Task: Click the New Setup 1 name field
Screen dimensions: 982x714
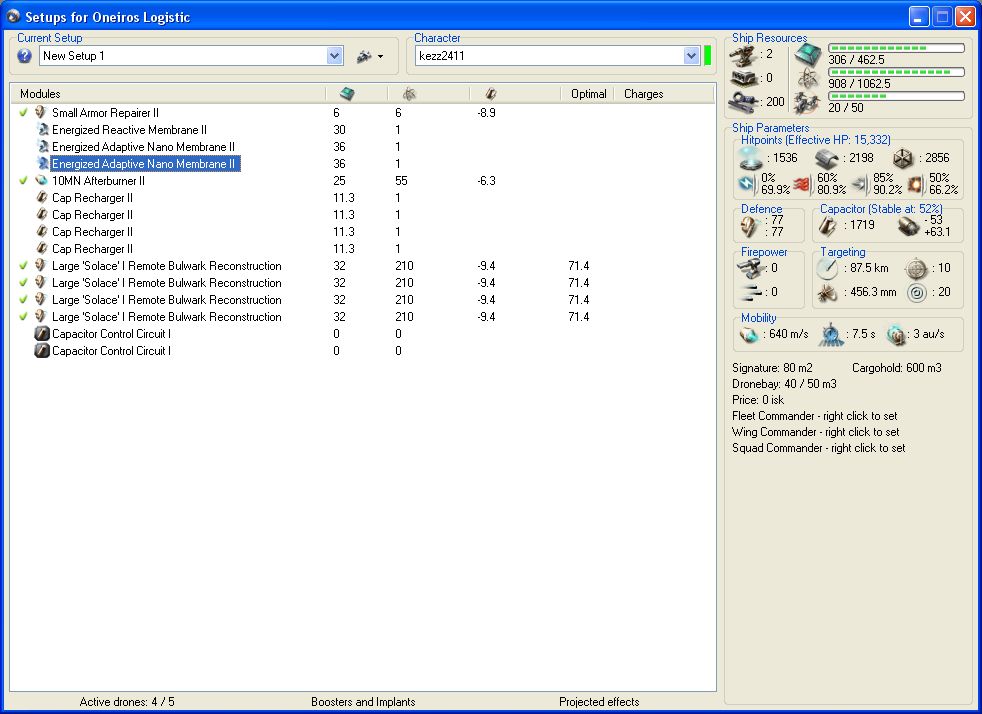Action: coord(183,56)
